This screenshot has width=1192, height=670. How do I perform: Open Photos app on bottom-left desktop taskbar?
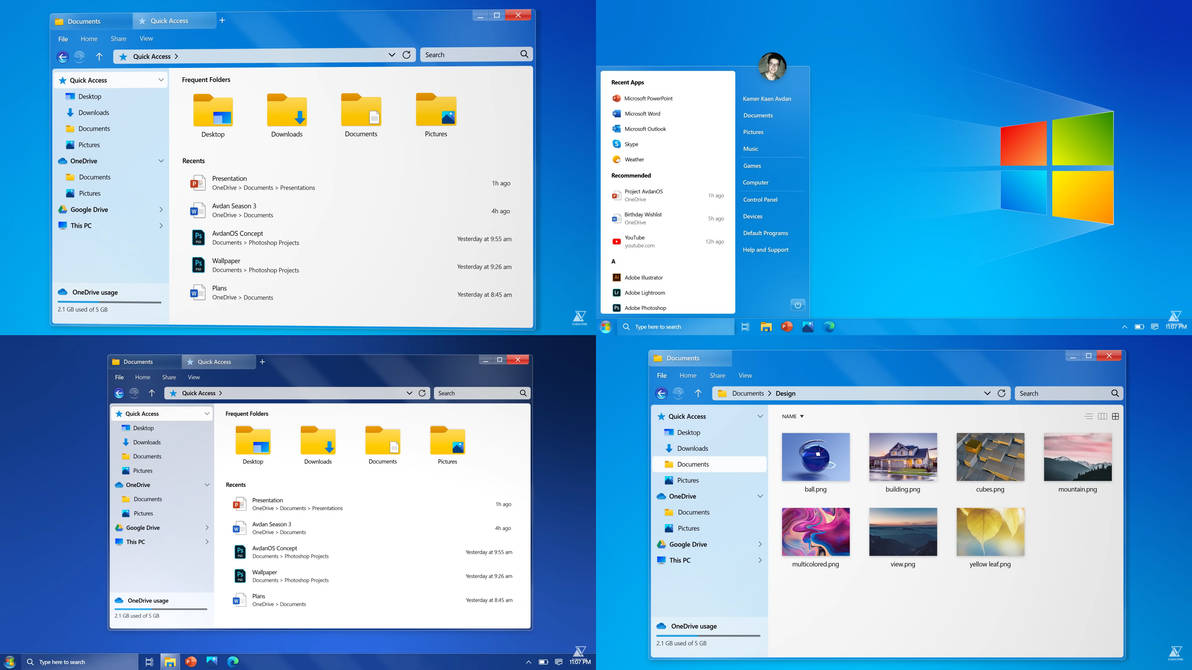pos(212,662)
